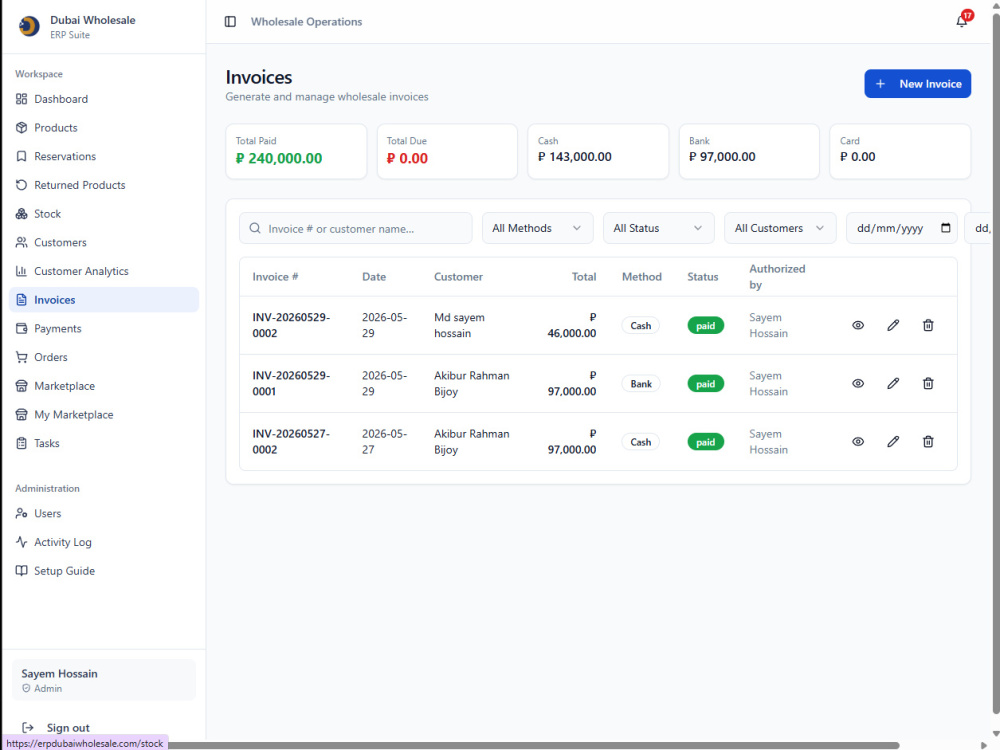Open Marketplace page
1000x750 pixels.
pos(104,386)
